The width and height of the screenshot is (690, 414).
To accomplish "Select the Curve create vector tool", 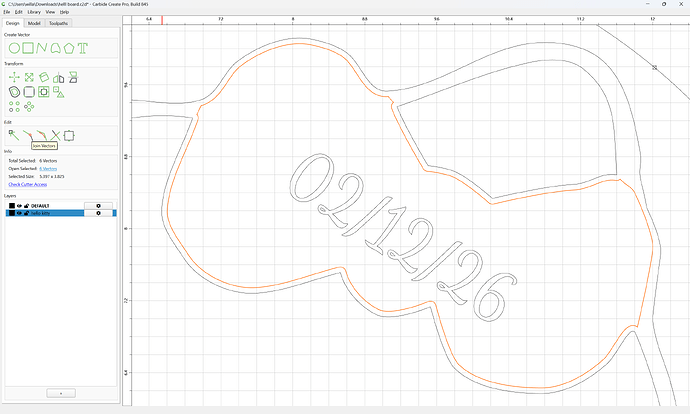I will tap(55, 48).
